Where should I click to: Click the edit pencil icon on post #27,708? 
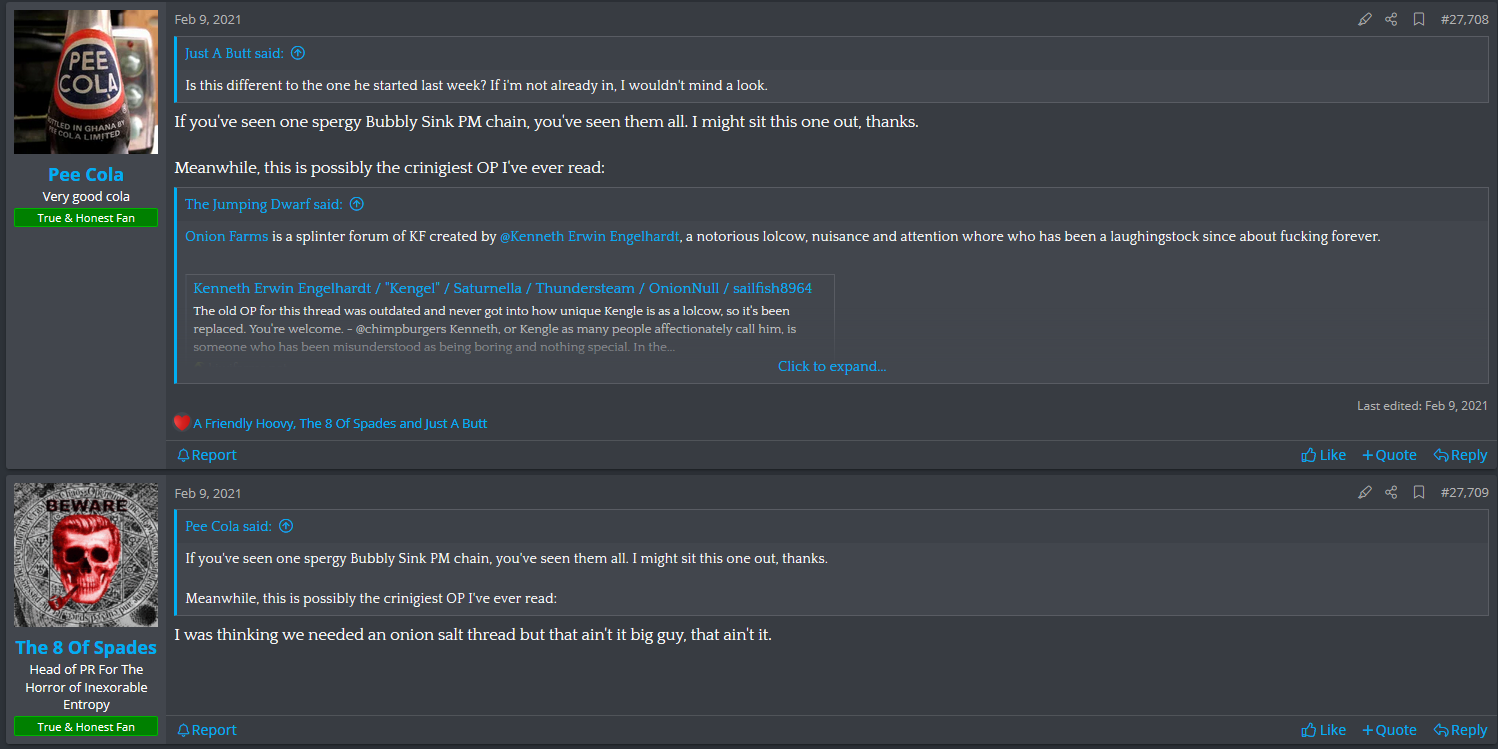click(x=1365, y=19)
